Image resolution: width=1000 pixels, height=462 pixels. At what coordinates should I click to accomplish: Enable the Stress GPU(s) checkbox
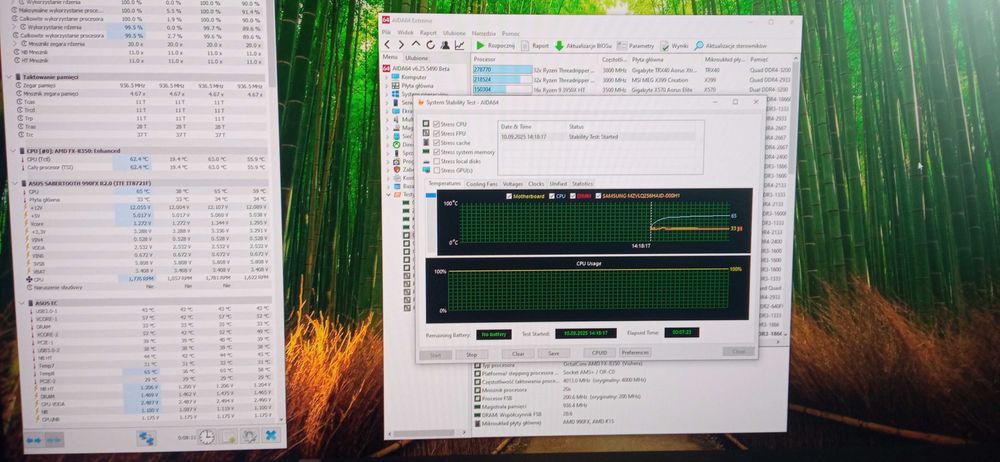coord(436,170)
